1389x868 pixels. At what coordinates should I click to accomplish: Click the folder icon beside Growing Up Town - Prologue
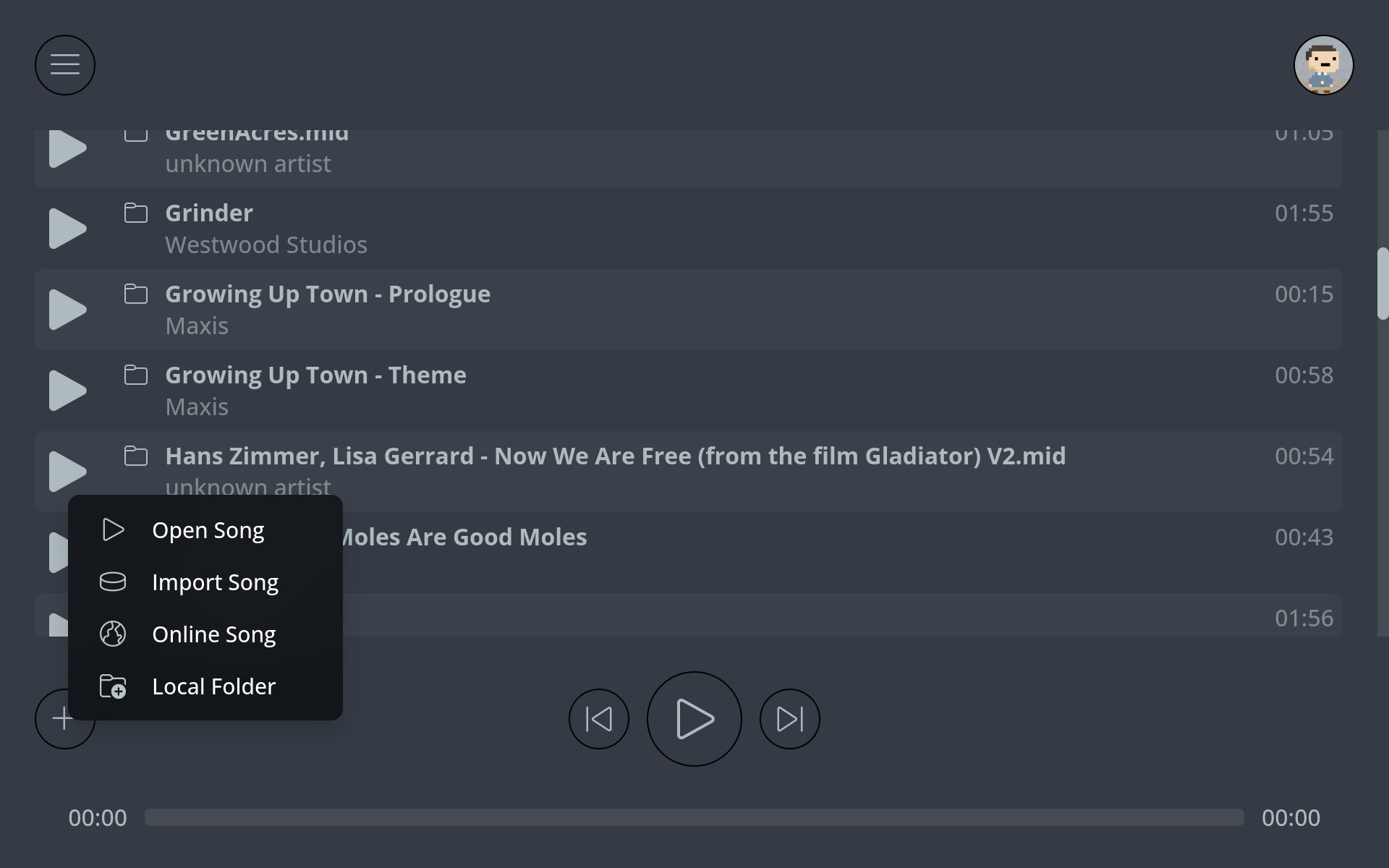(x=135, y=294)
